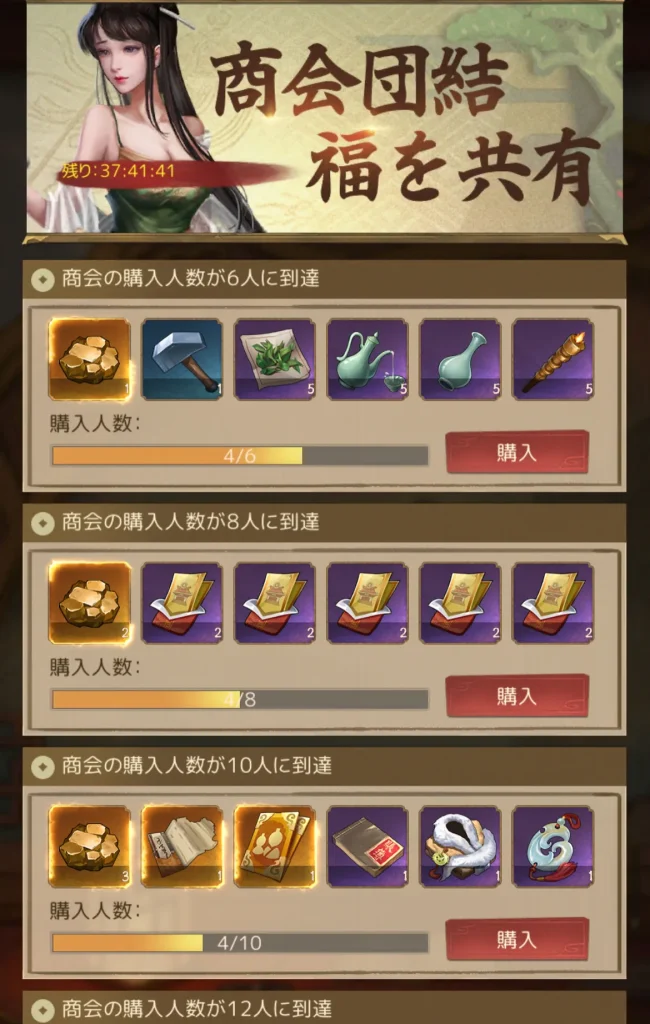Tap the fur scarf reward icon
The height and width of the screenshot is (1024, 650).
click(461, 846)
